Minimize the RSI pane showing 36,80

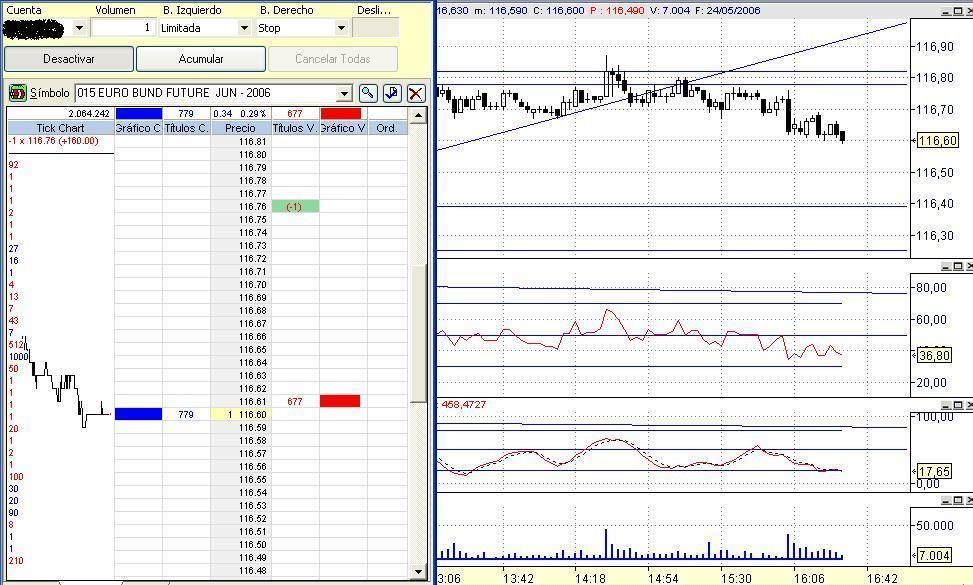point(946,266)
